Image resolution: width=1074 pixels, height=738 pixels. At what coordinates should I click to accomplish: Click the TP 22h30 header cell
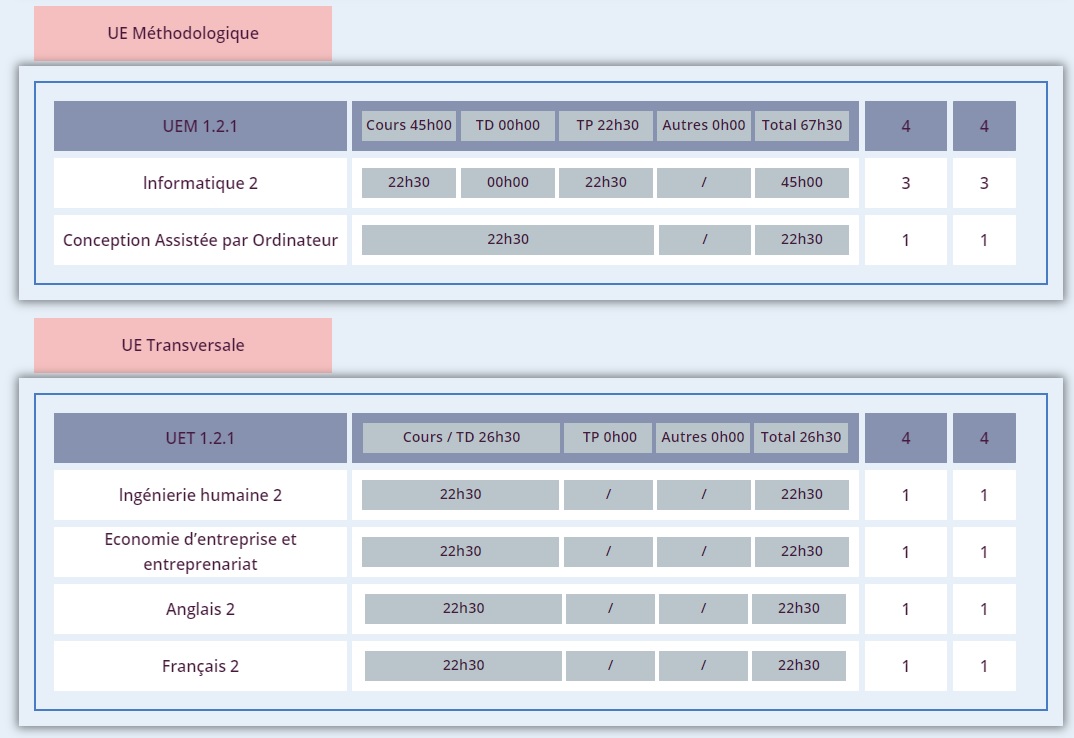606,125
